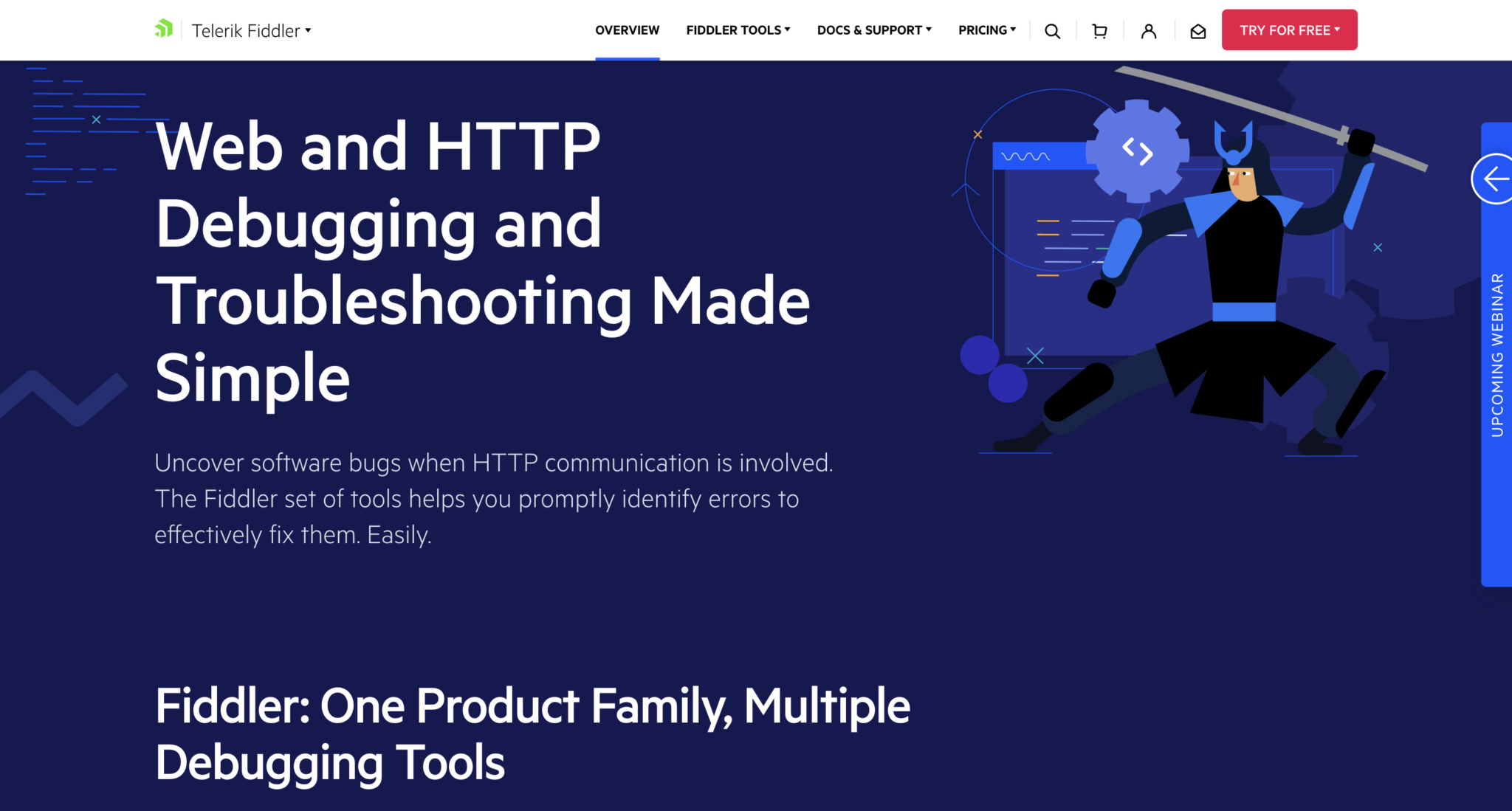Open the Telerik Fiddler product switcher chevron
1512x811 pixels.
click(x=309, y=31)
